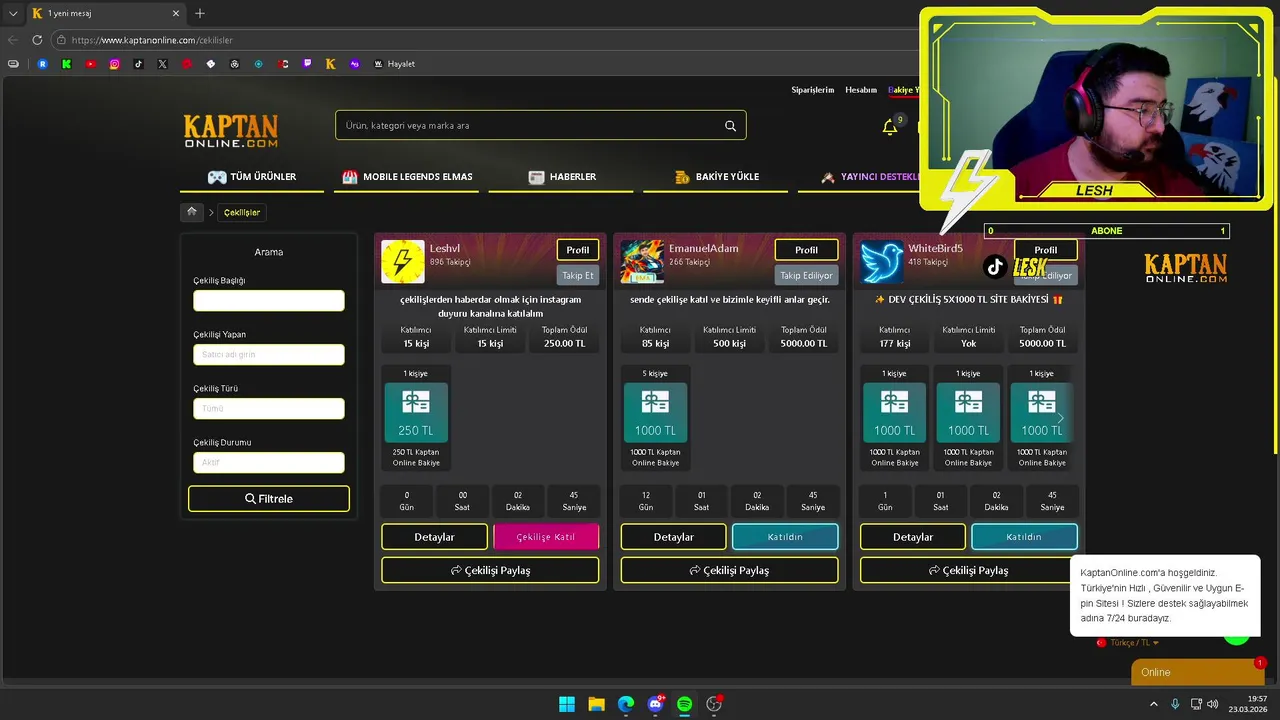Open the TikTok bookmark icon
The width and height of the screenshot is (1280, 720).
pos(139,64)
